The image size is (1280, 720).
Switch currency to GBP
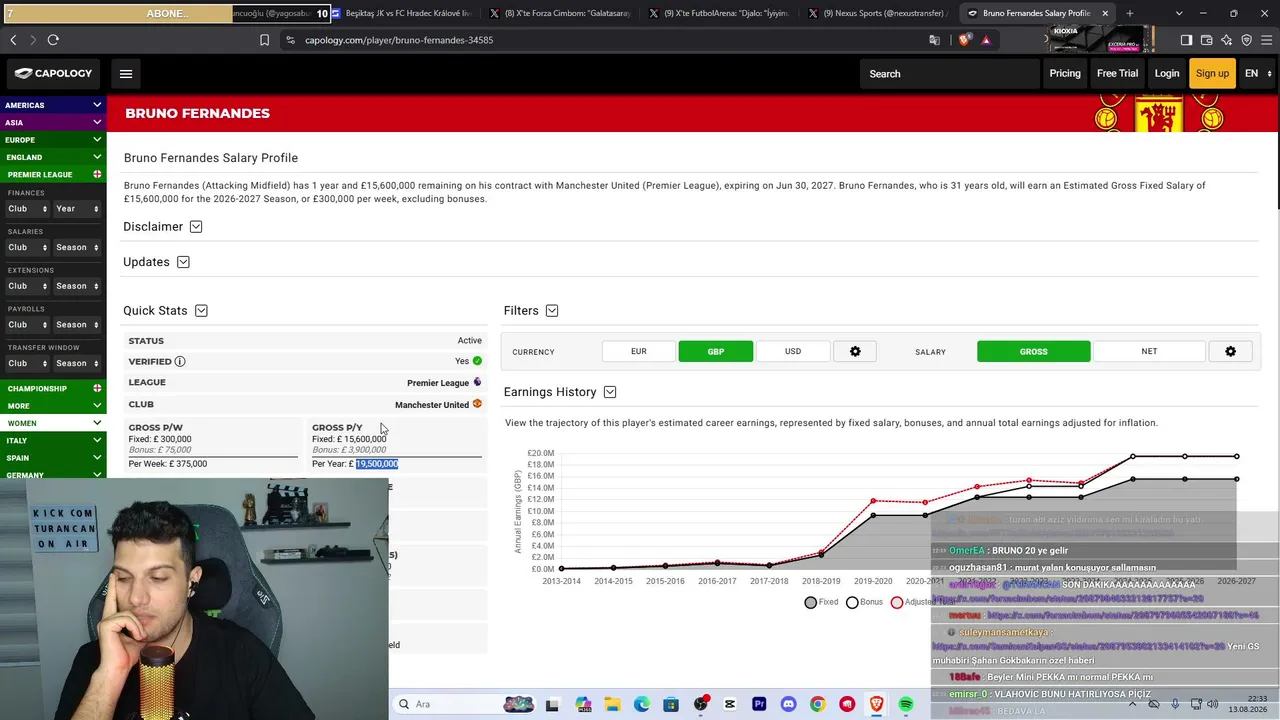[x=716, y=352]
